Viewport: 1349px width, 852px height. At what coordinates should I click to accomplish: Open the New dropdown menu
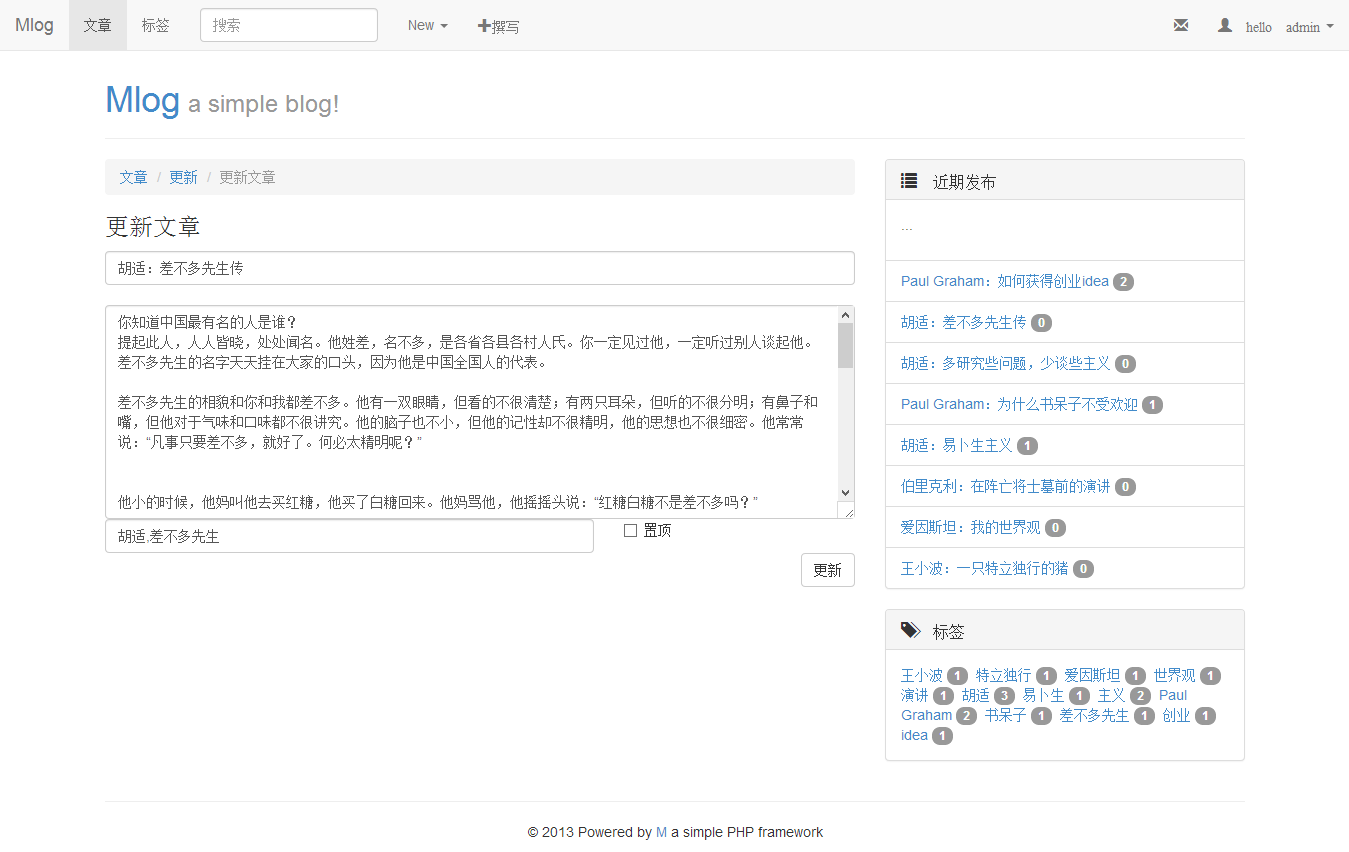(x=427, y=26)
